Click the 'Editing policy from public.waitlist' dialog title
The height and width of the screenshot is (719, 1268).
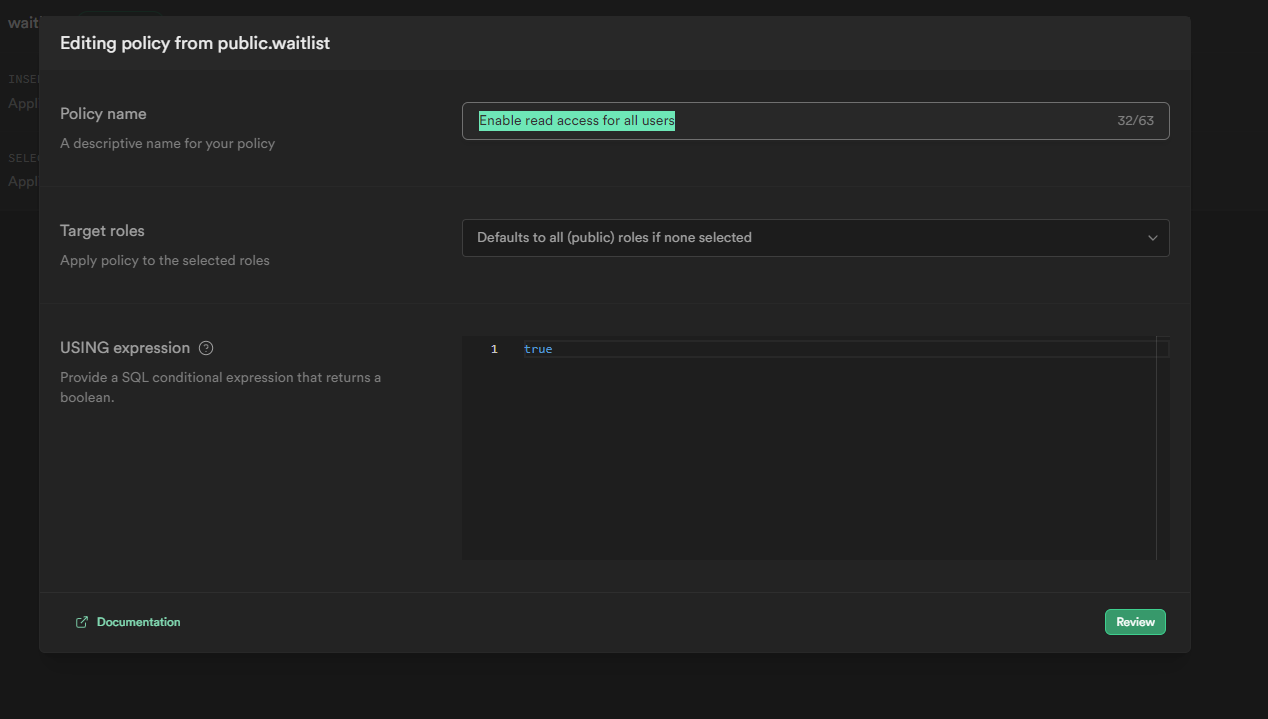pos(195,43)
